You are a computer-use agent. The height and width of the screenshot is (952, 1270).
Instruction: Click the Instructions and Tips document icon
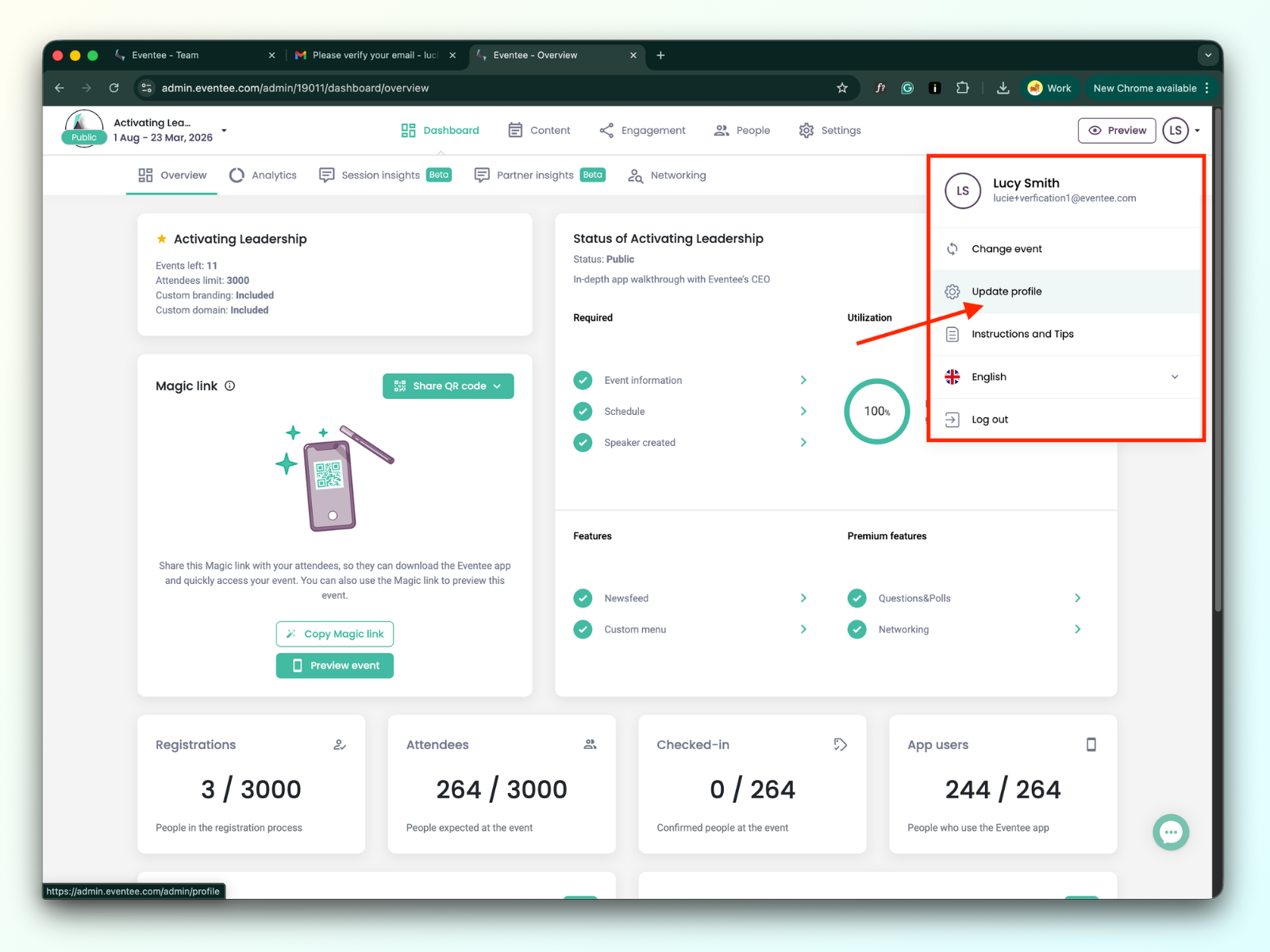(952, 334)
